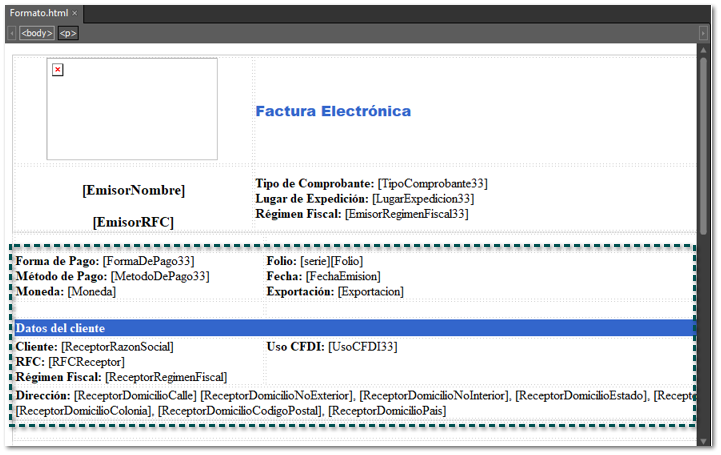Click the left breadcrumb scroll arrow

11,33
